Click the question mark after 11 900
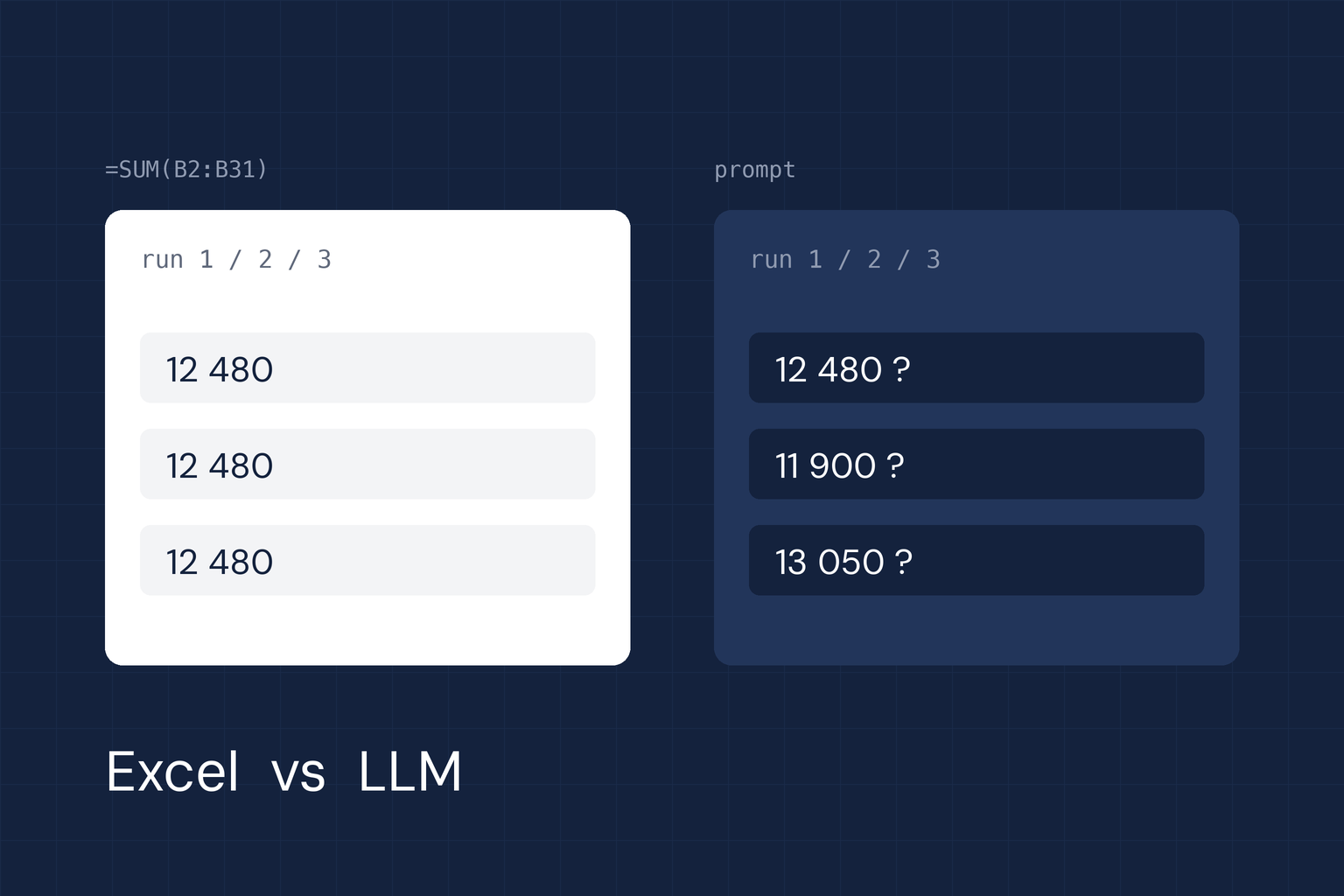Screen dimensions: 1344x896 (x=895, y=465)
